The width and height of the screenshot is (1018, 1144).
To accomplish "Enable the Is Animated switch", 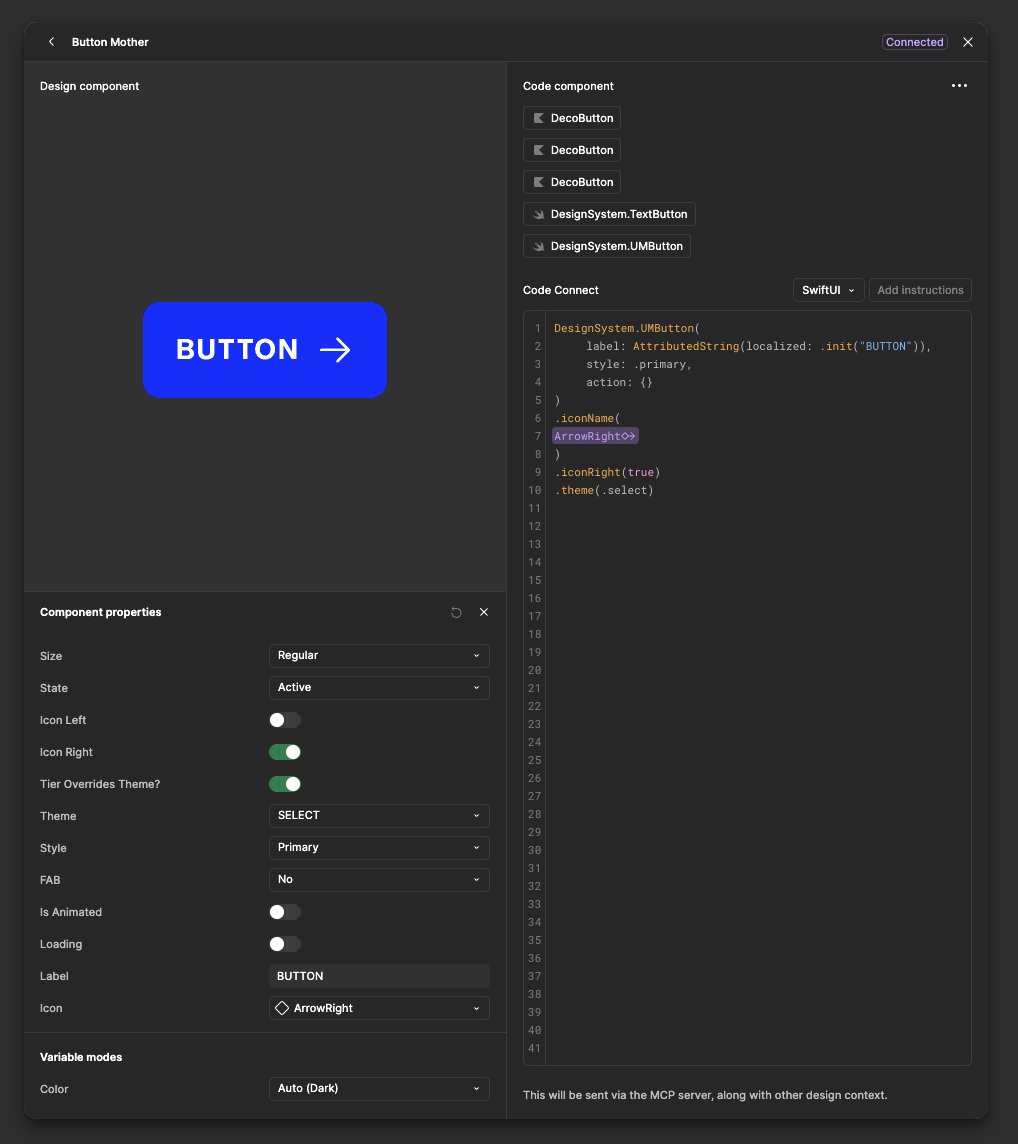I will pyautogui.click(x=285, y=912).
